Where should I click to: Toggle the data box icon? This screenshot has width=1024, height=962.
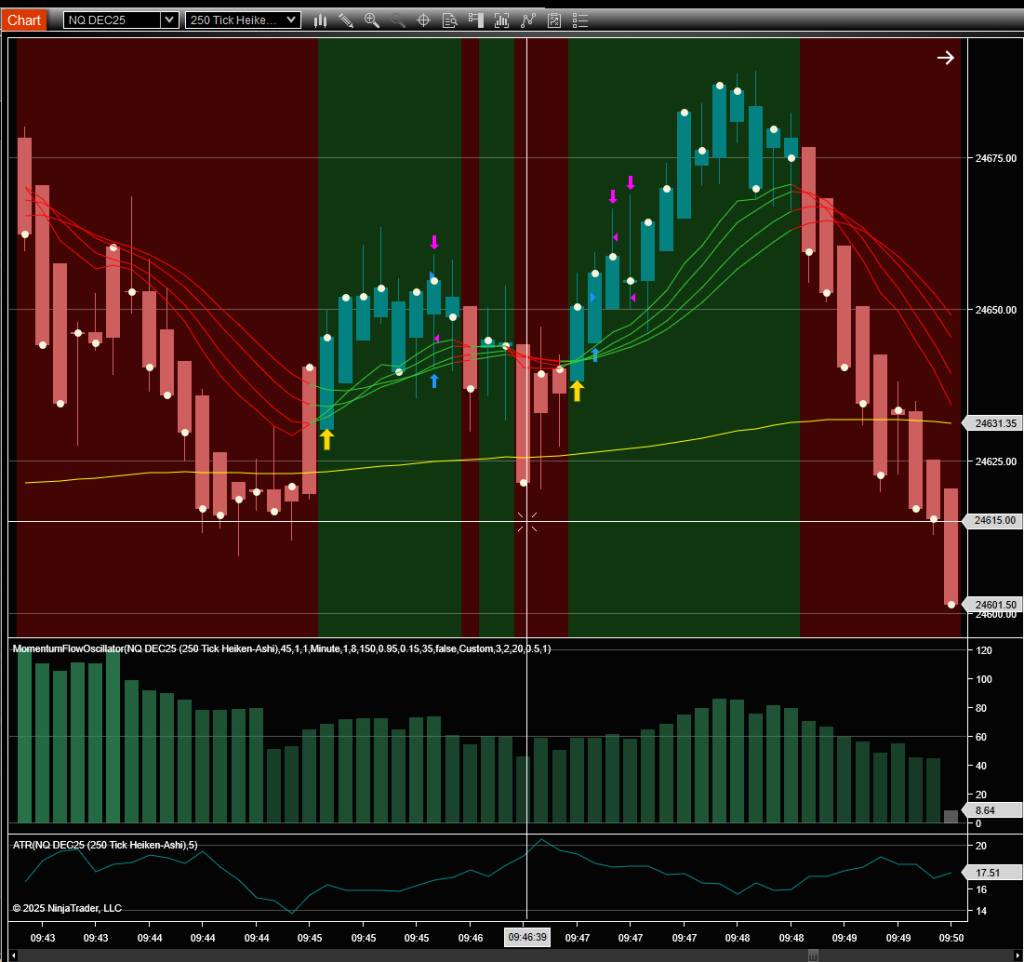449,20
